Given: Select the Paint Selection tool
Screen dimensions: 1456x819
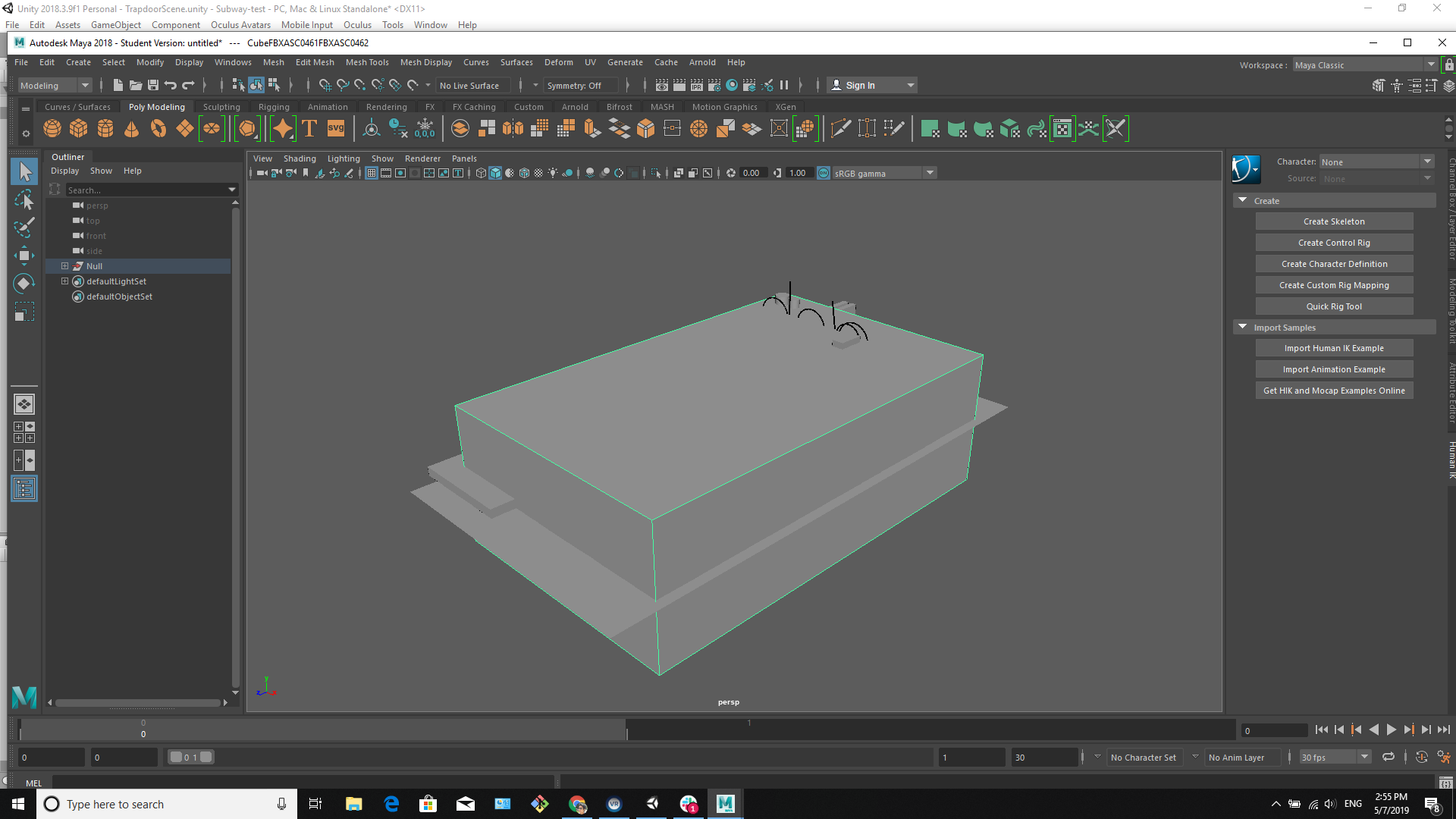Looking at the screenshot, I should pyautogui.click(x=24, y=227).
